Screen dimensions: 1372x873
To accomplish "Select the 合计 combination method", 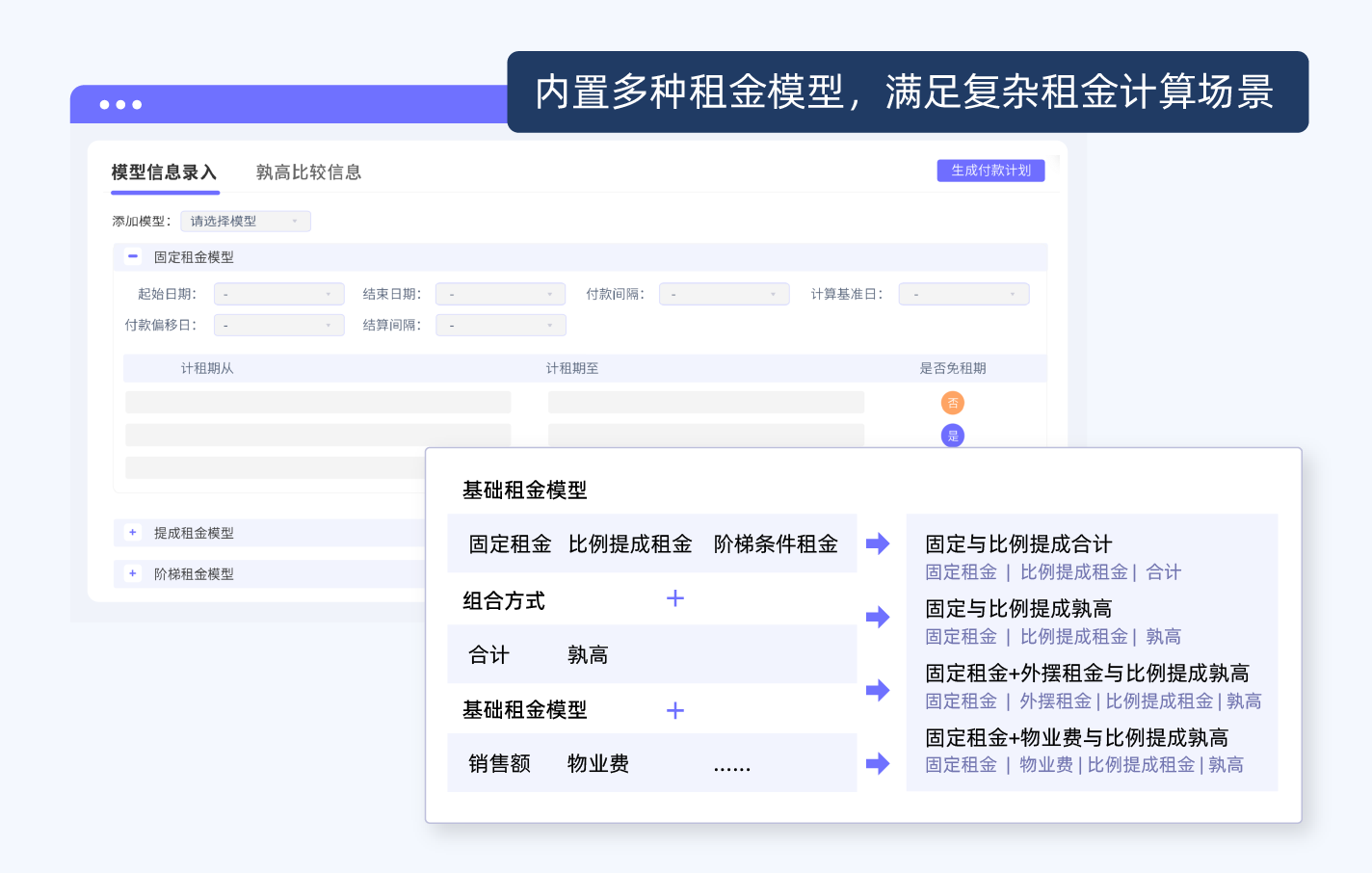I will pyautogui.click(x=488, y=655).
